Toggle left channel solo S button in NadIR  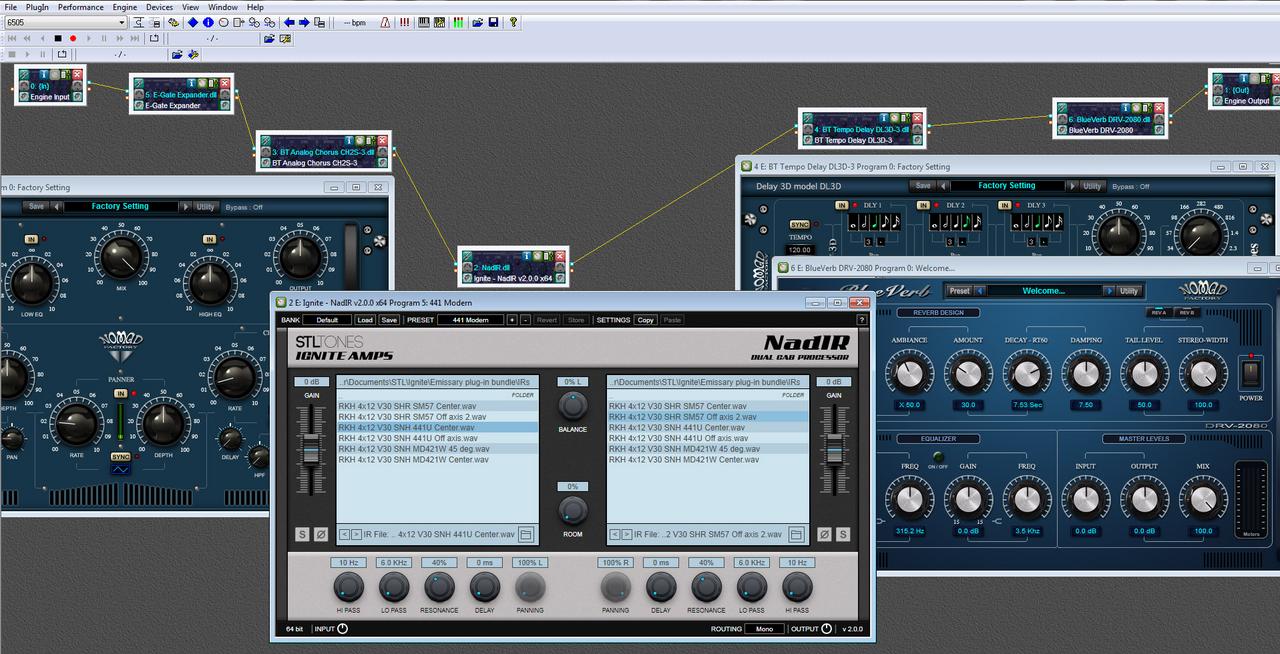click(303, 535)
